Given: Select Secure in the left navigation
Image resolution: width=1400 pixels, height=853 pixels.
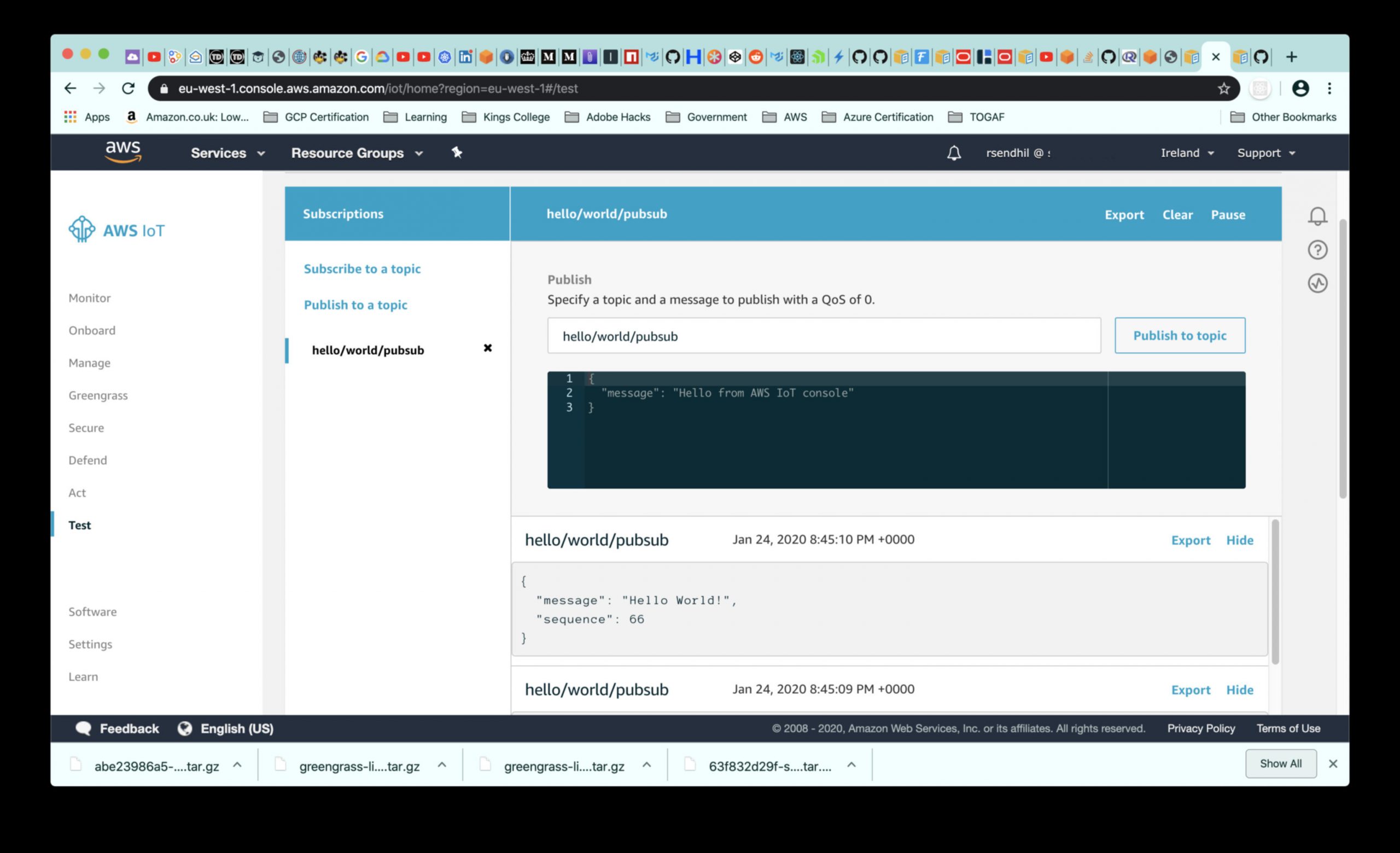Looking at the screenshot, I should coord(86,428).
